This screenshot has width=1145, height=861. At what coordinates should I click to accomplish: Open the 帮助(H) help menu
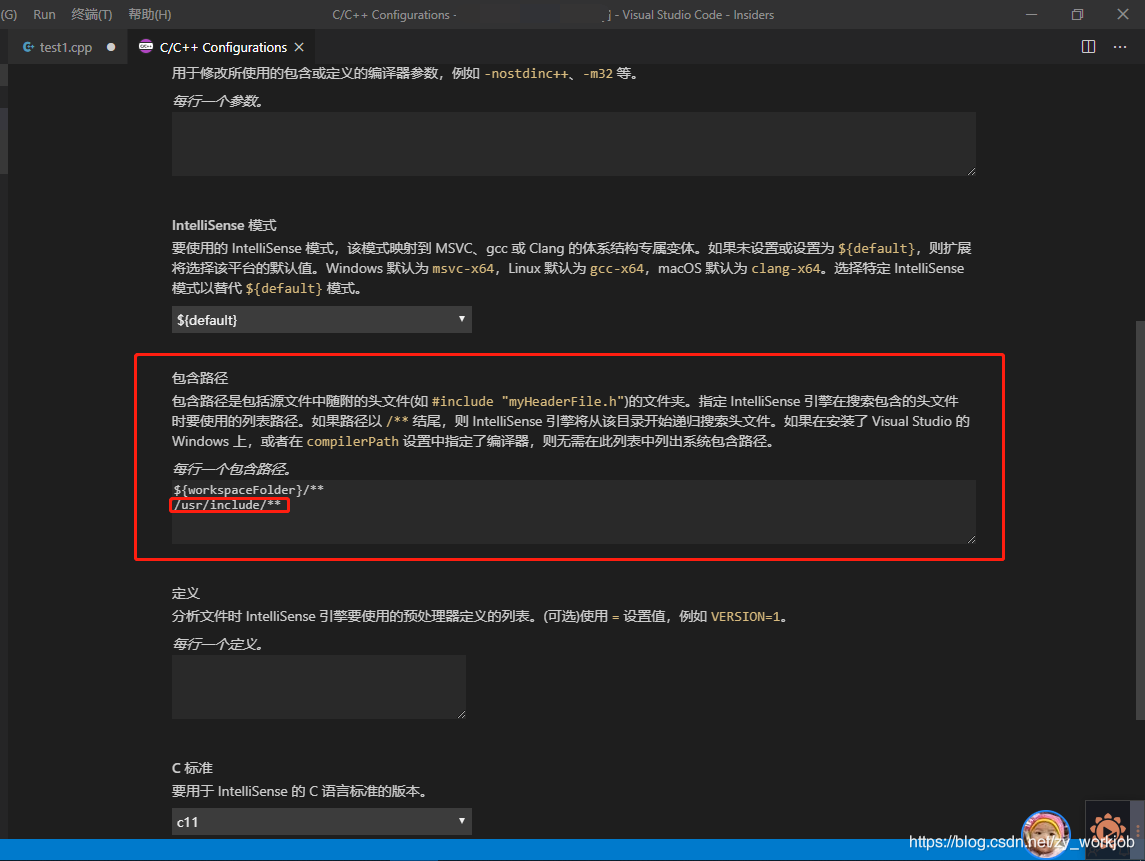click(150, 15)
